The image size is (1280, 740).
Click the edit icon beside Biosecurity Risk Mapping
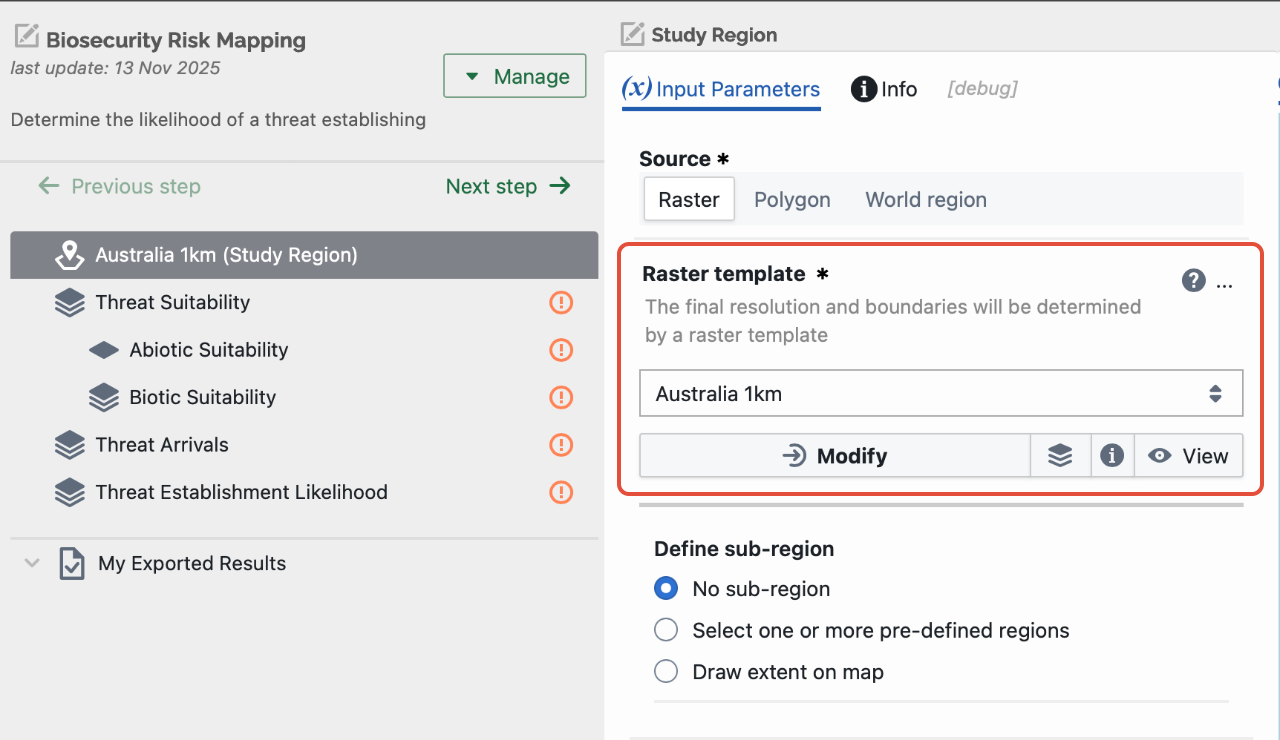click(x=27, y=38)
